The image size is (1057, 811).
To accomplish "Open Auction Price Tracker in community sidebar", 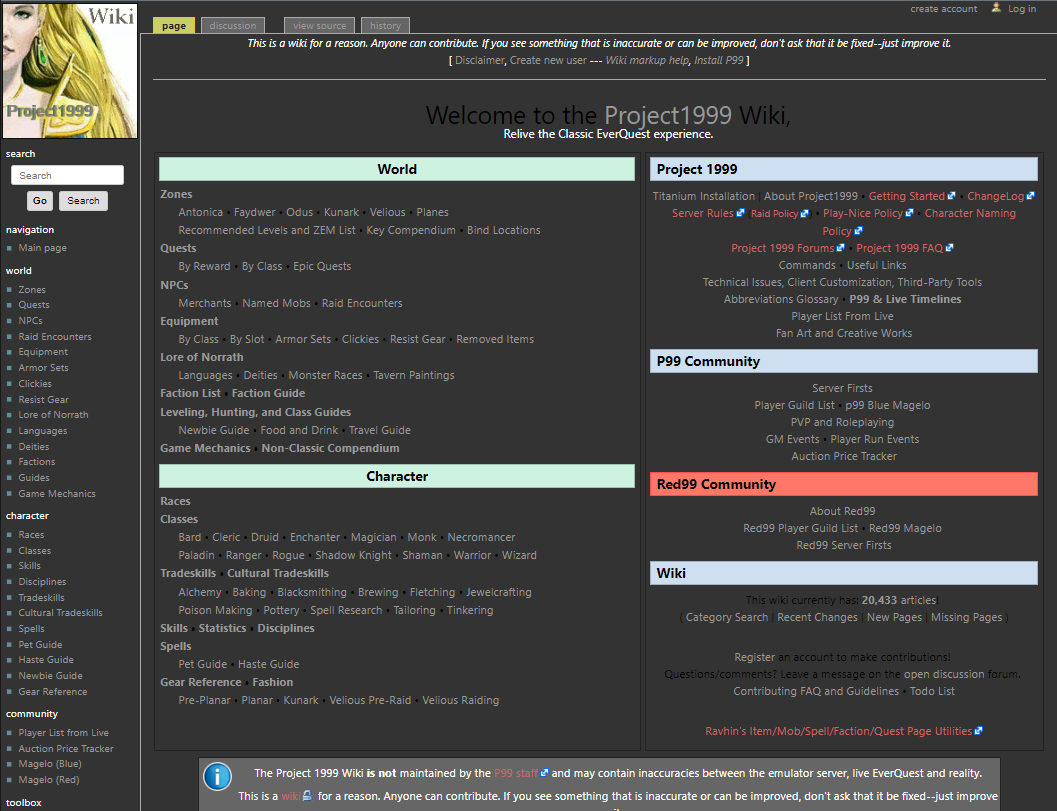I will pos(65,748).
